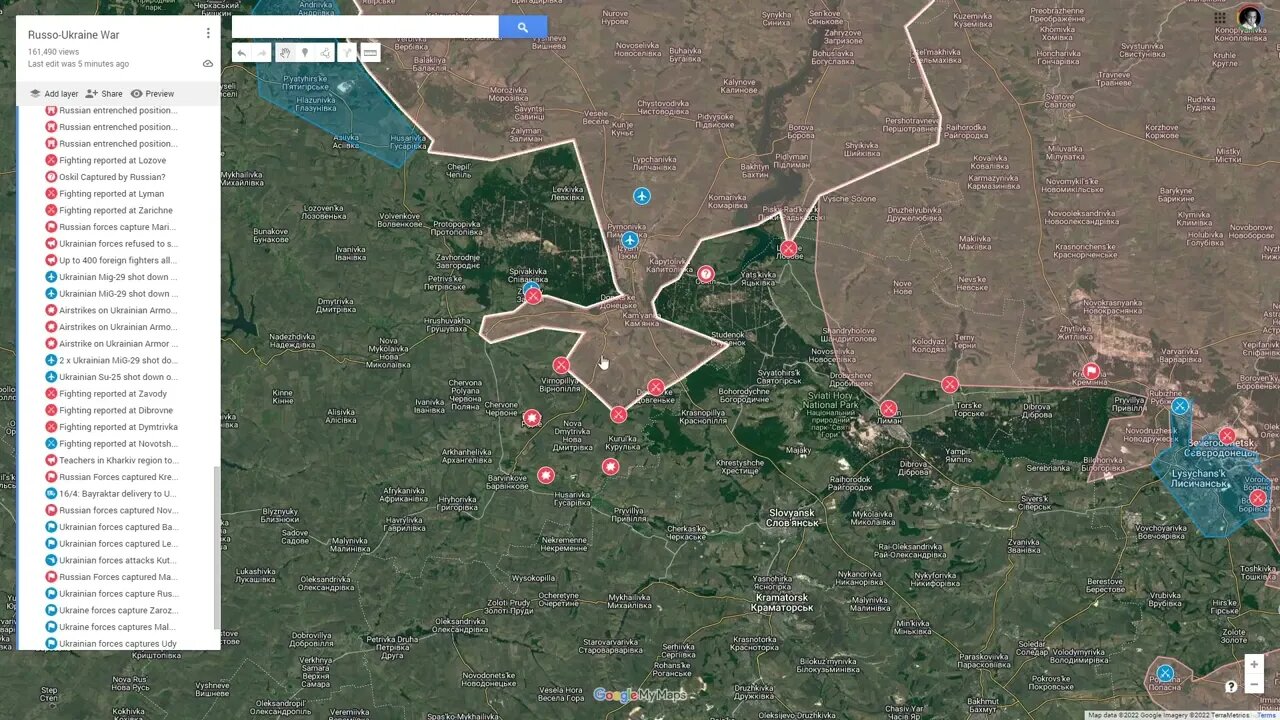Select the Measure distances ruler tool

point(371,53)
